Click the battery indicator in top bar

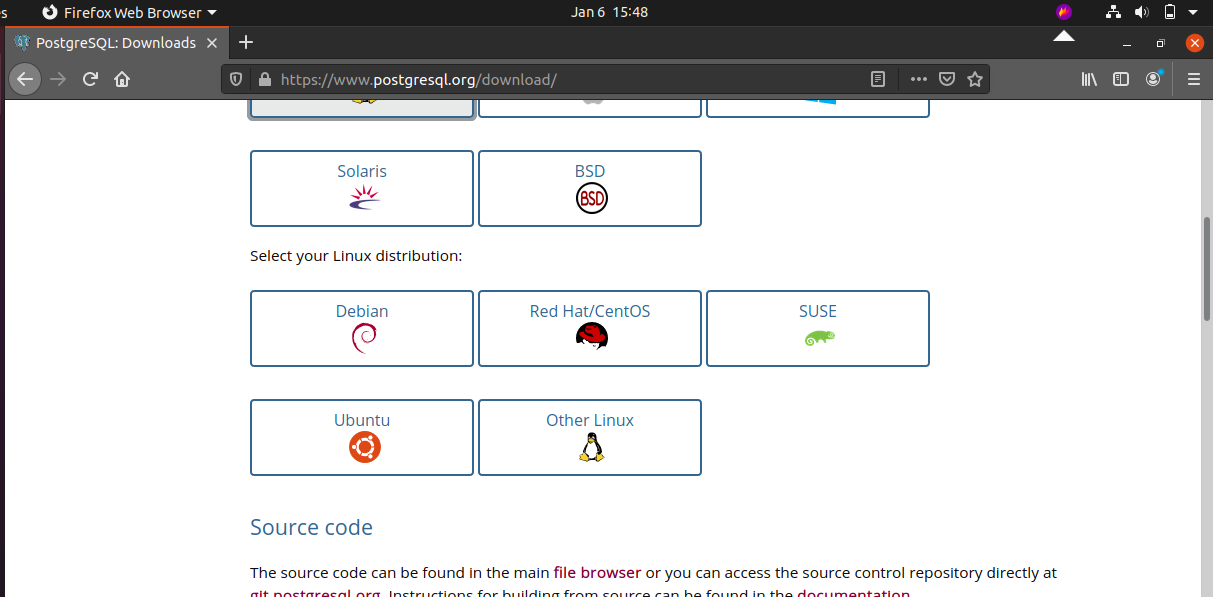click(x=1169, y=12)
